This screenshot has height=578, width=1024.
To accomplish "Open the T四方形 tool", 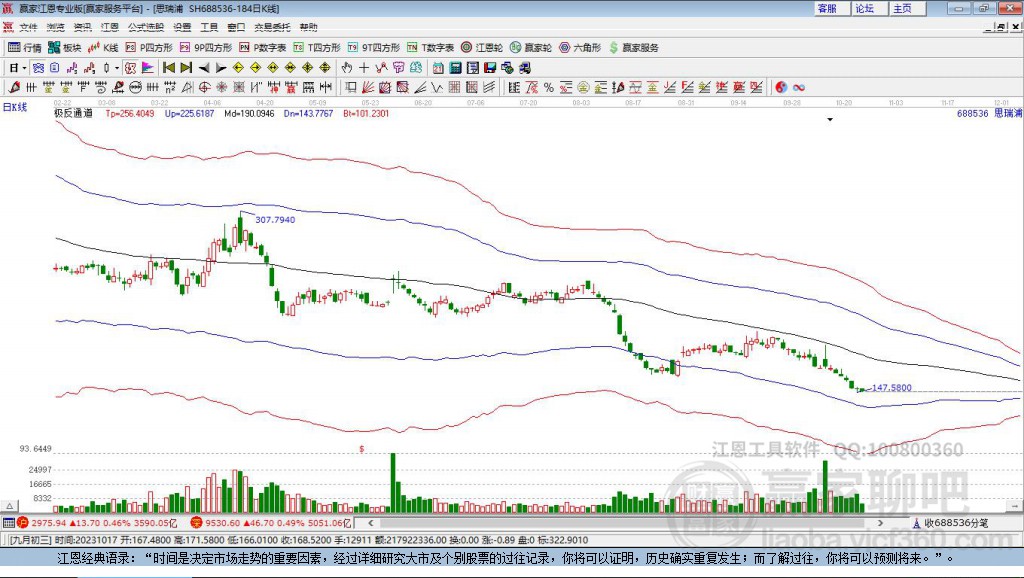I will pyautogui.click(x=317, y=47).
